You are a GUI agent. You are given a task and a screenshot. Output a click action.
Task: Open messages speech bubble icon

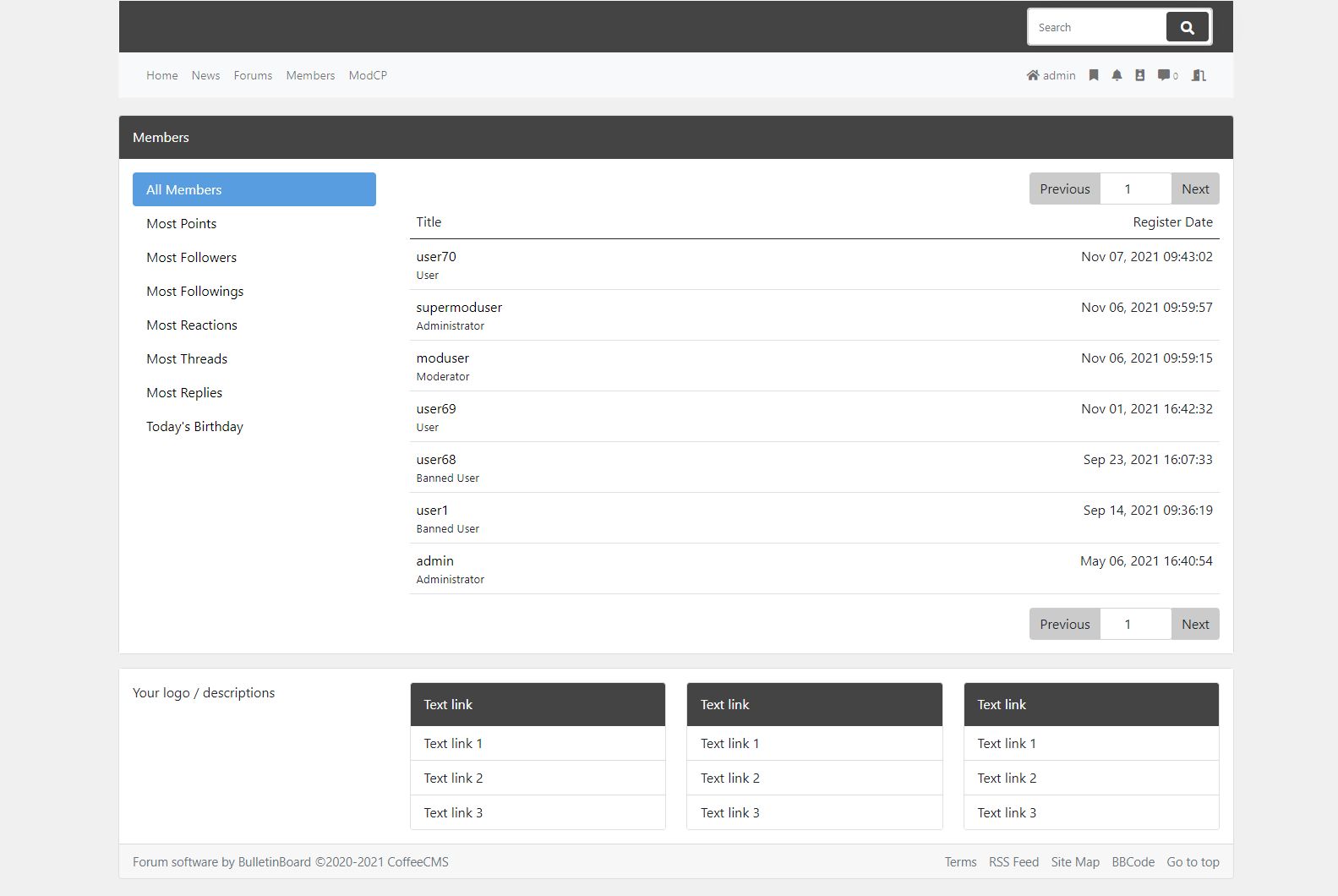1164,75
